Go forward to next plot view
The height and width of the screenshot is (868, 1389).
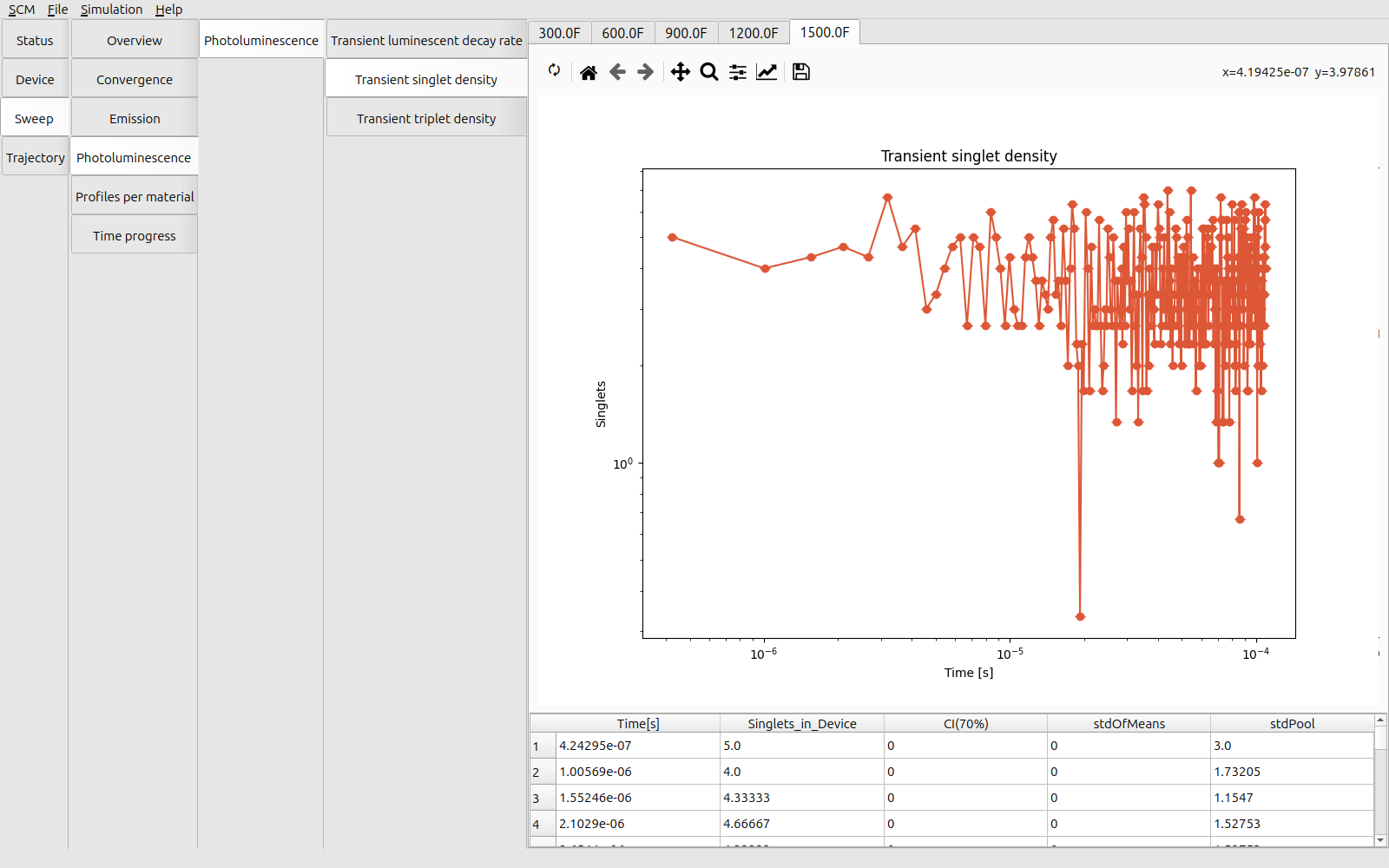coord(646,72)
